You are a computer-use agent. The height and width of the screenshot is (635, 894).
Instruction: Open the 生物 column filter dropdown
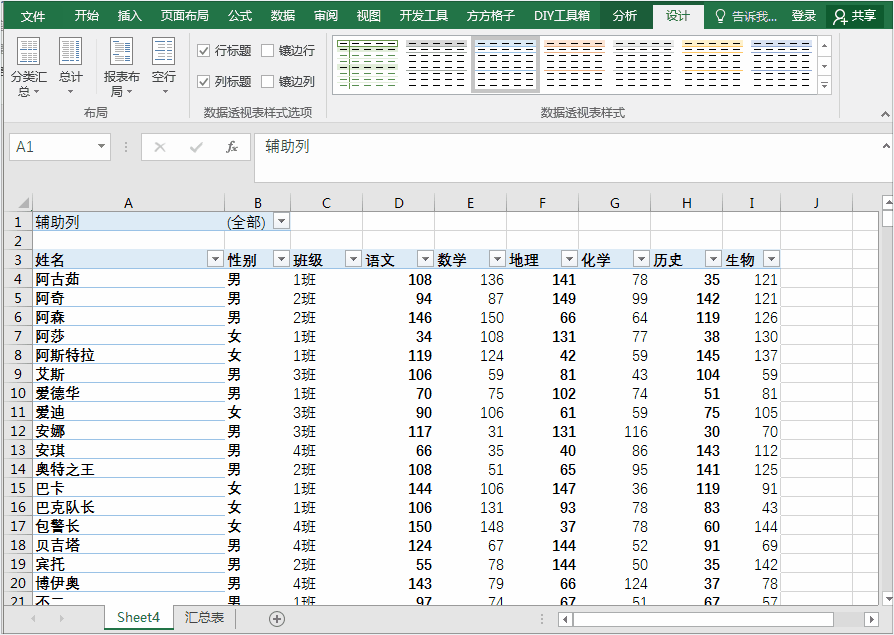771,259
